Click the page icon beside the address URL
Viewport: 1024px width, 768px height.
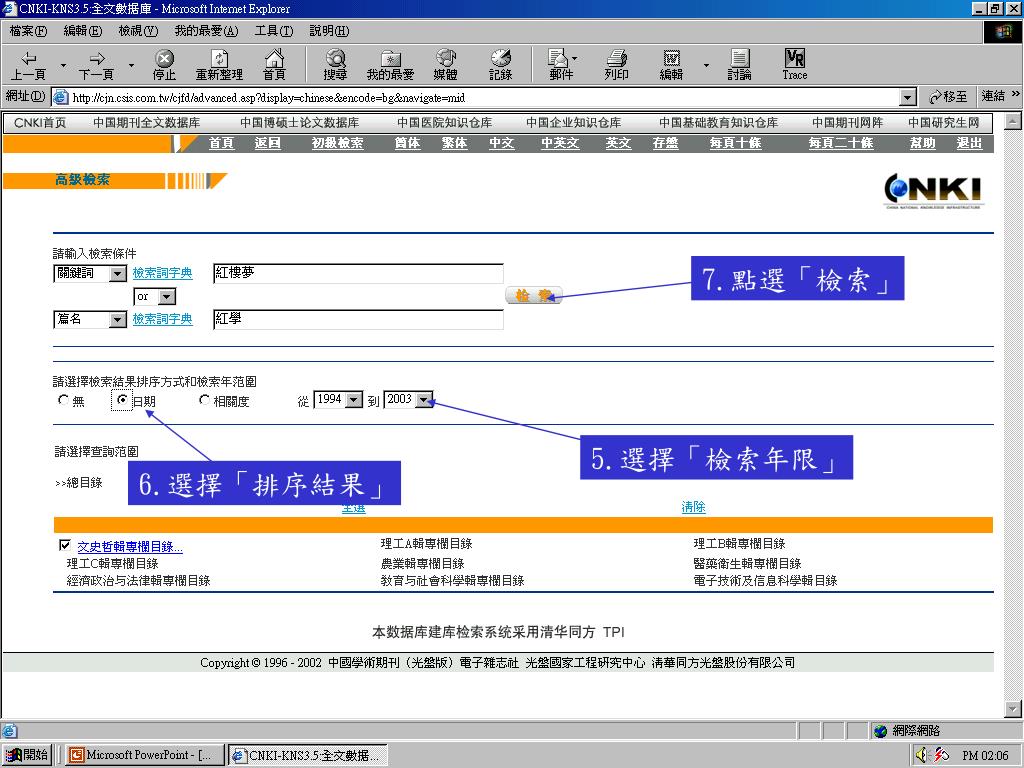60,97
